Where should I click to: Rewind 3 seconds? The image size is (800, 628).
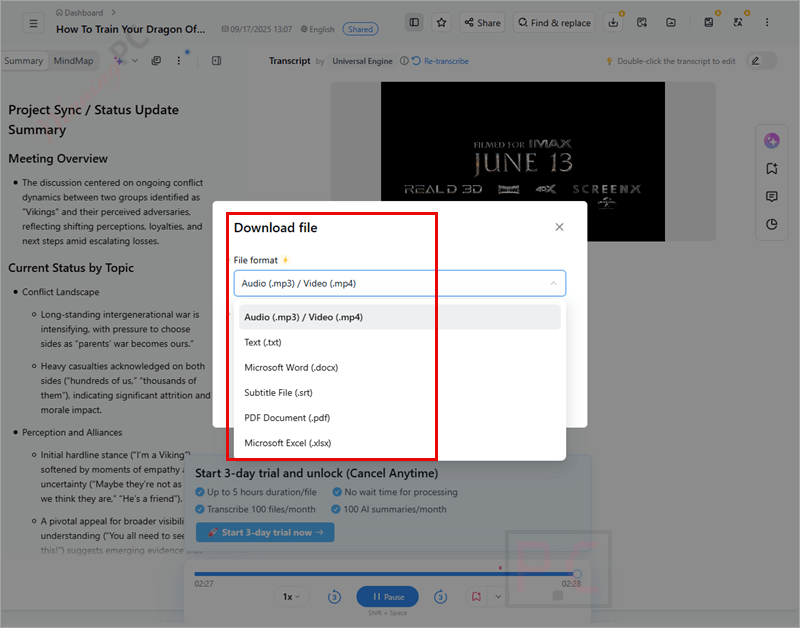tap(334, 596)
